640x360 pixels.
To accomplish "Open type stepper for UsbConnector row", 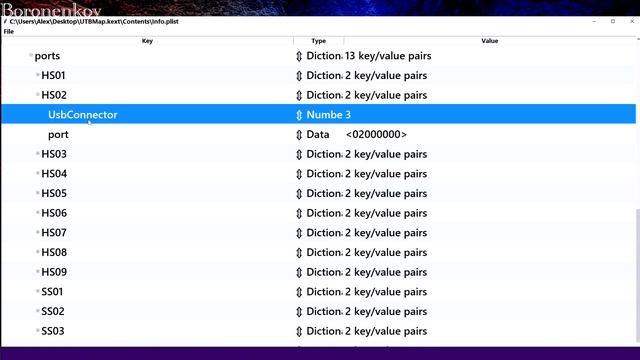I will point(299,115).
